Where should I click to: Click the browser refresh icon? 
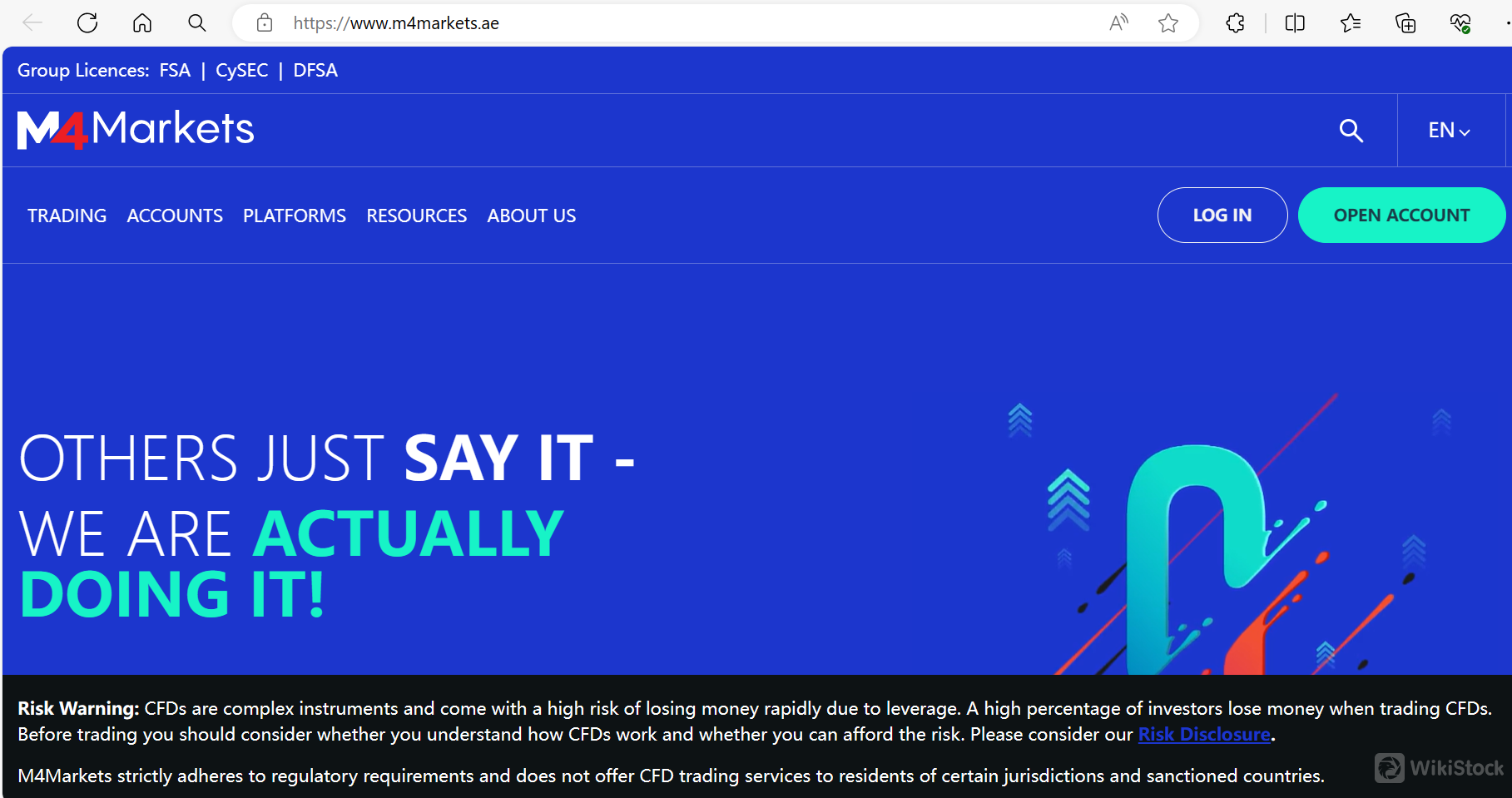[x=87, y=23]
